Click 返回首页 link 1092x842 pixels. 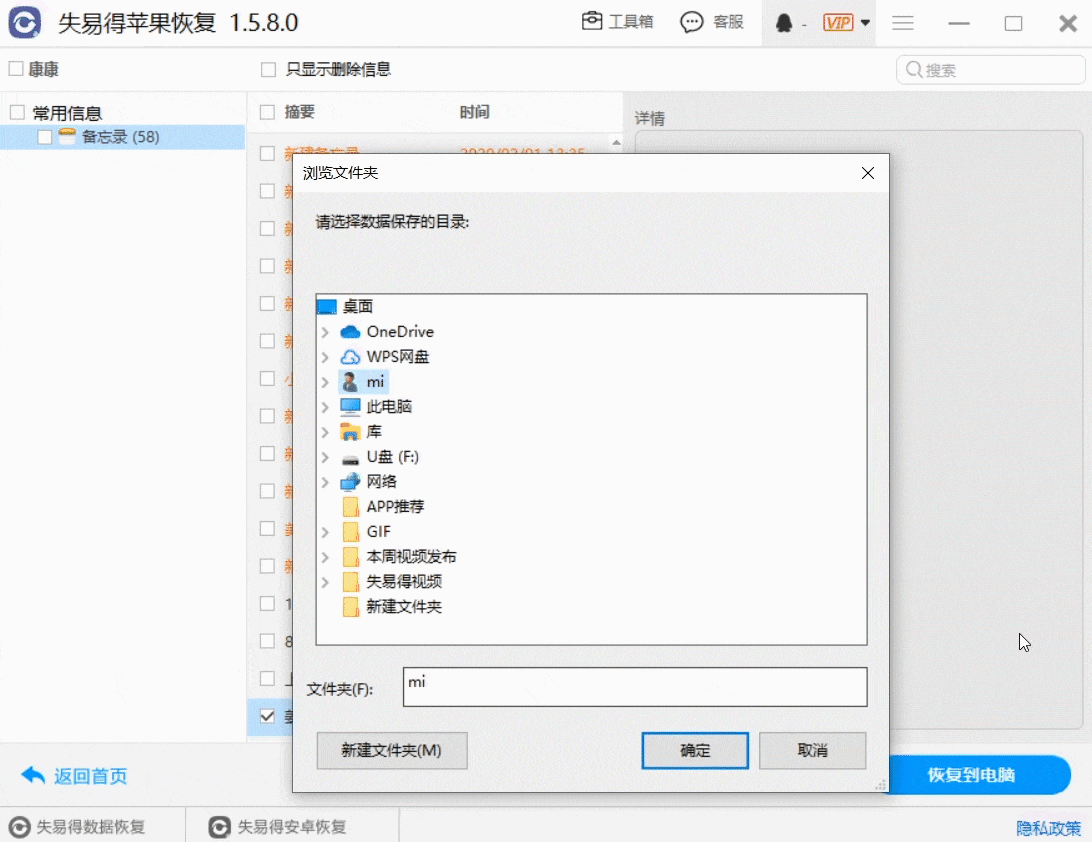click(91, 776)
